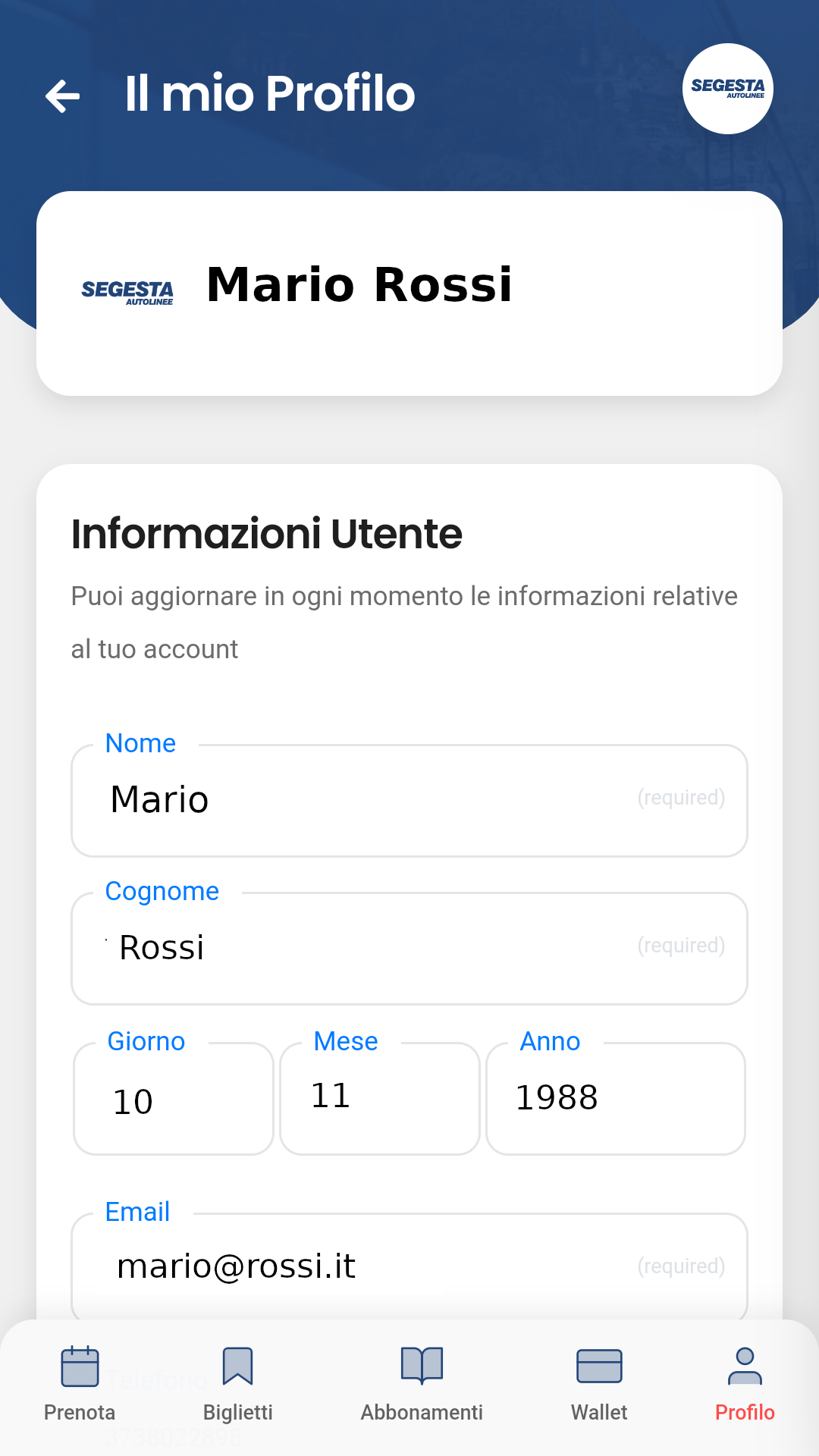Tap the Prenota calendar icon
819x1456 pixels.
80,1367
